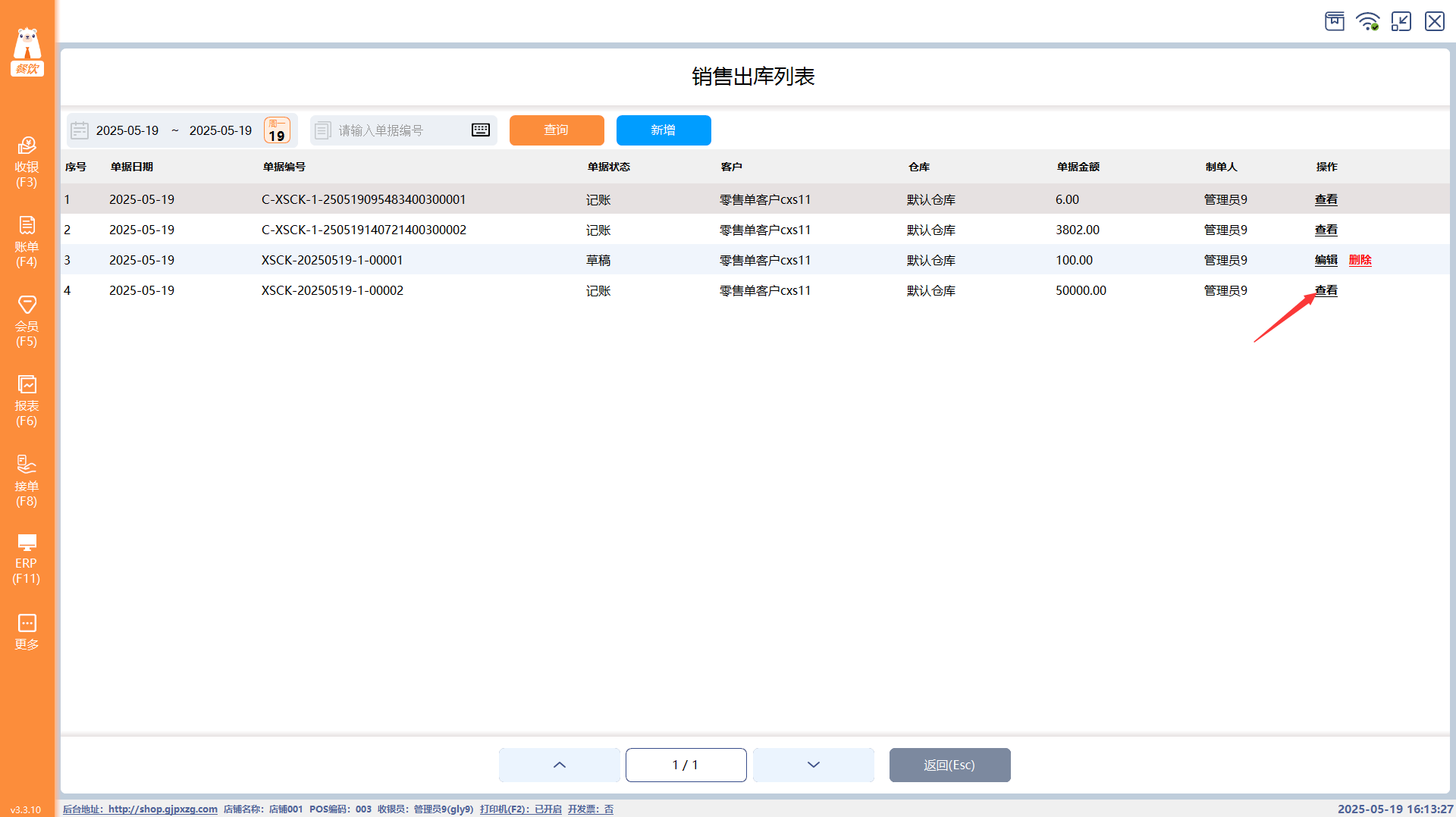Open the start date 2025-05-19 picker
This screenshot has width=1456, height=817.
(x=127, y=130)
